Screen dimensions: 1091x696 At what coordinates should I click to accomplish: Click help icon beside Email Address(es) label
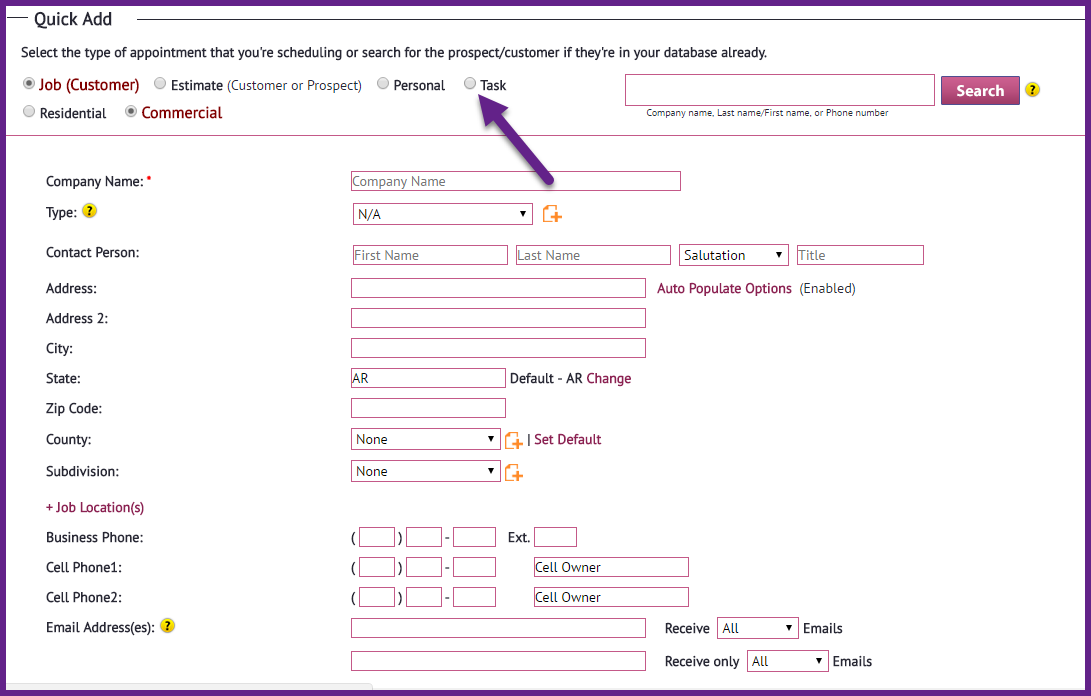click(168, 626)
